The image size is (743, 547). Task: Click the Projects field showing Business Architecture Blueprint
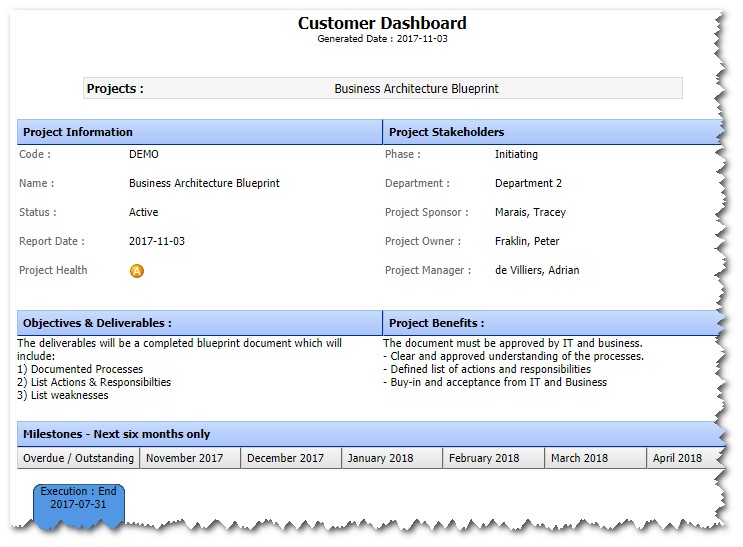(383, 89)
